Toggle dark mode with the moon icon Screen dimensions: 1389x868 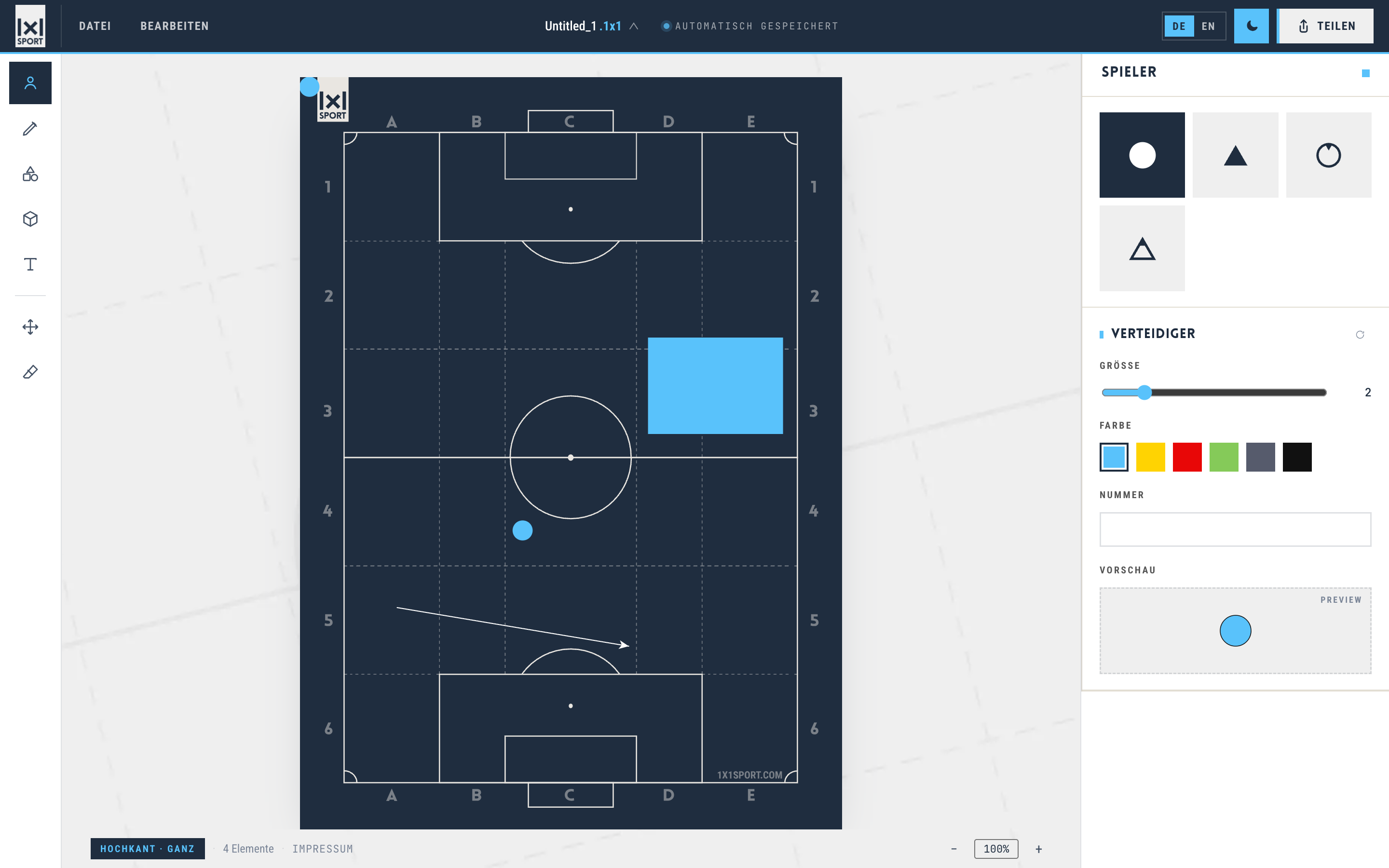click(1251, 26)
